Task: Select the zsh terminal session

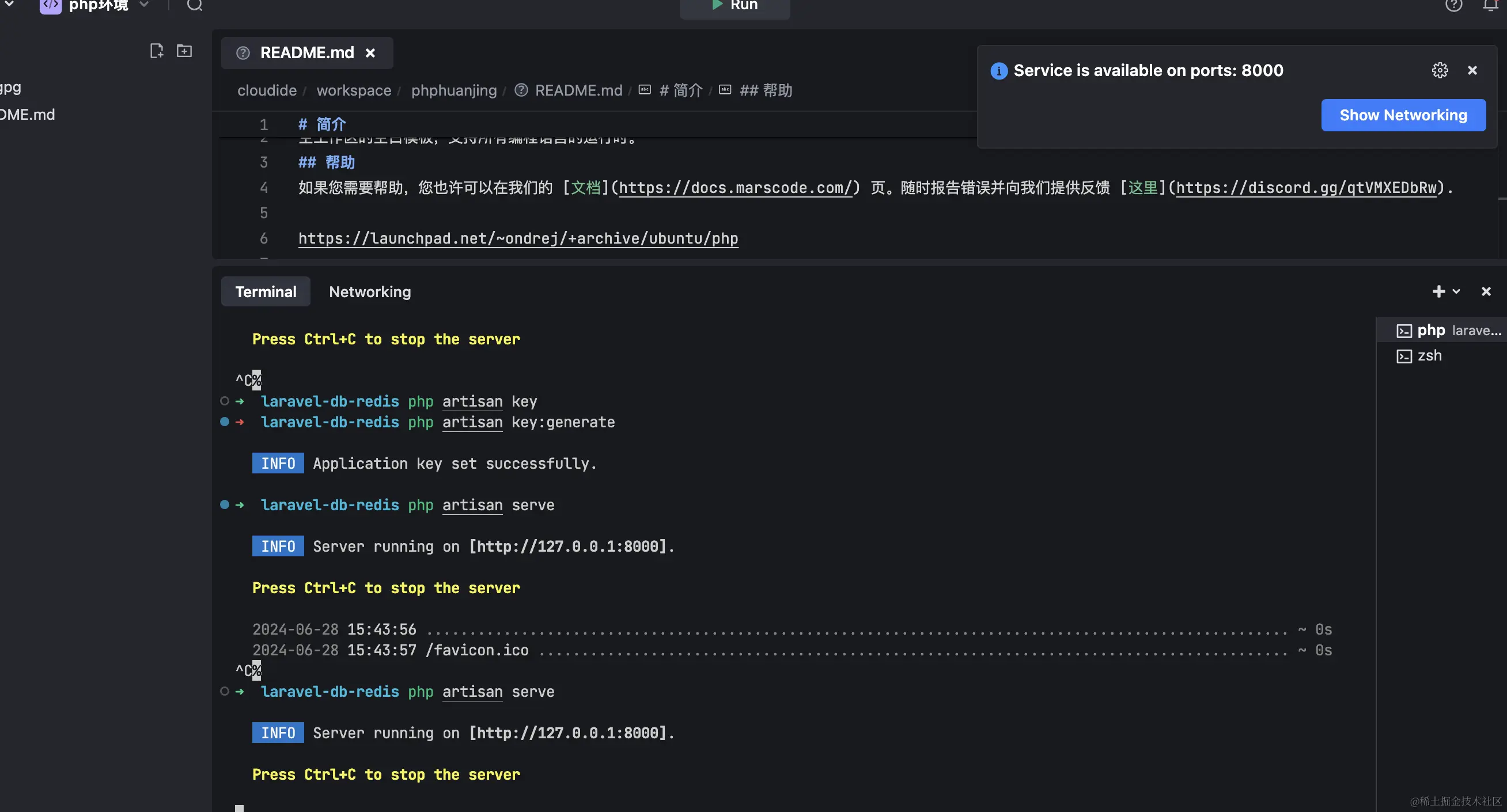Action: coord(1429,356)
